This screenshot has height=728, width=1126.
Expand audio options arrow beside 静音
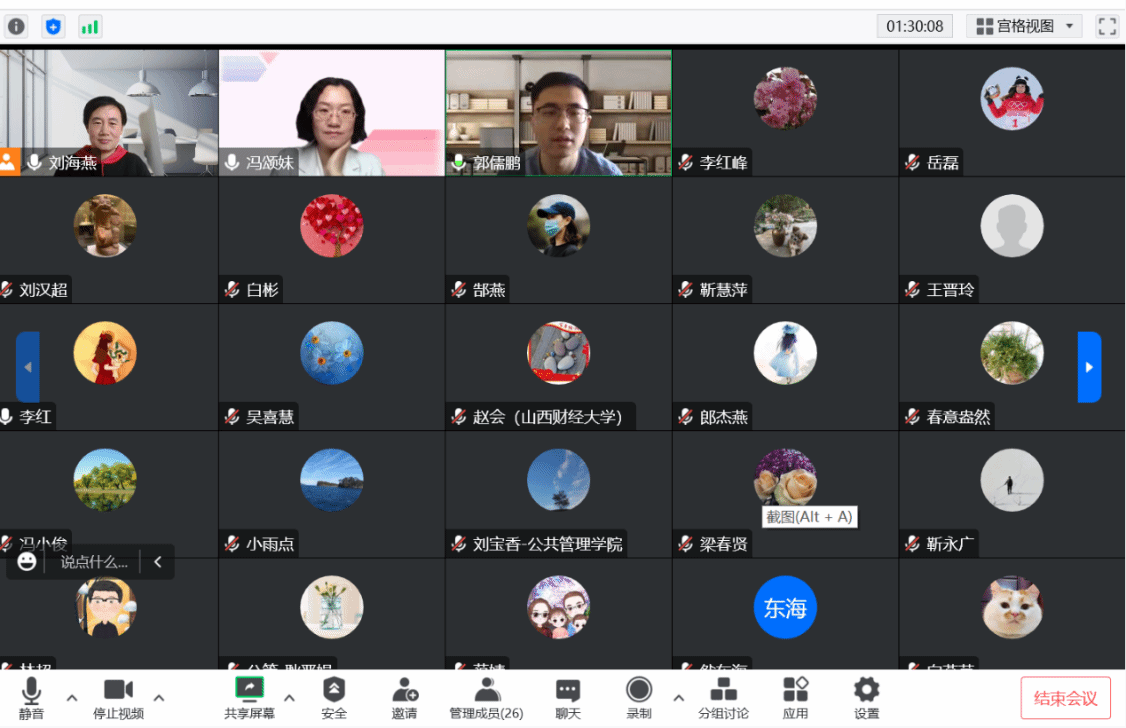(x=71, y=697)
